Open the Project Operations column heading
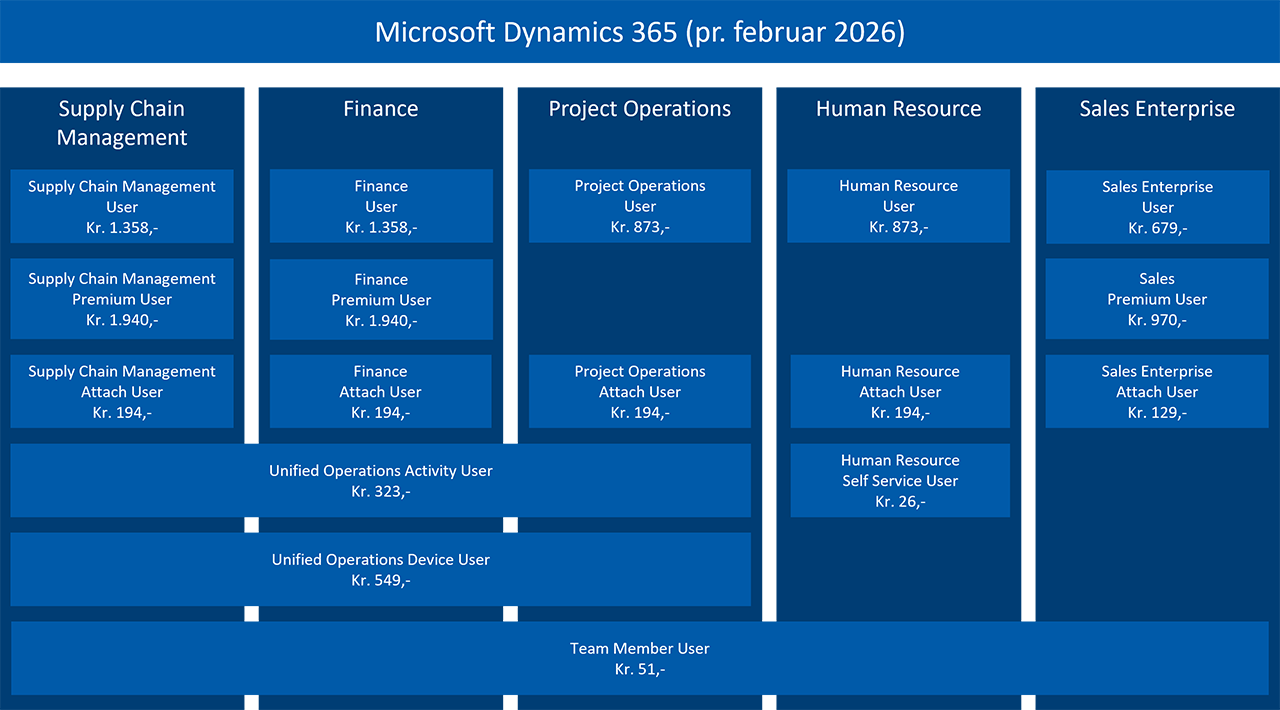The width and height of the screenshot is (1280, 710). tap(640, 109)
